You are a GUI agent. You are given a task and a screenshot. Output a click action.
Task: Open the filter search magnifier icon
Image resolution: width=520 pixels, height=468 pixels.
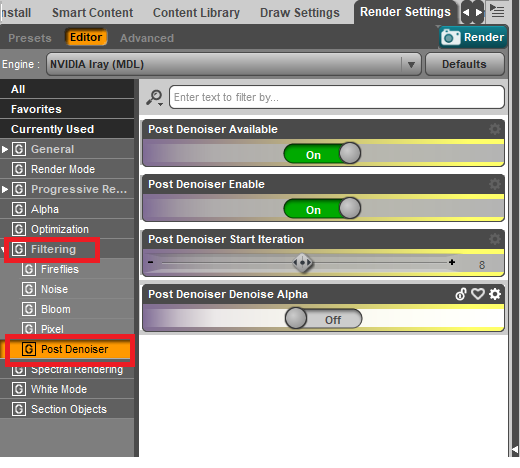[154, 97]
